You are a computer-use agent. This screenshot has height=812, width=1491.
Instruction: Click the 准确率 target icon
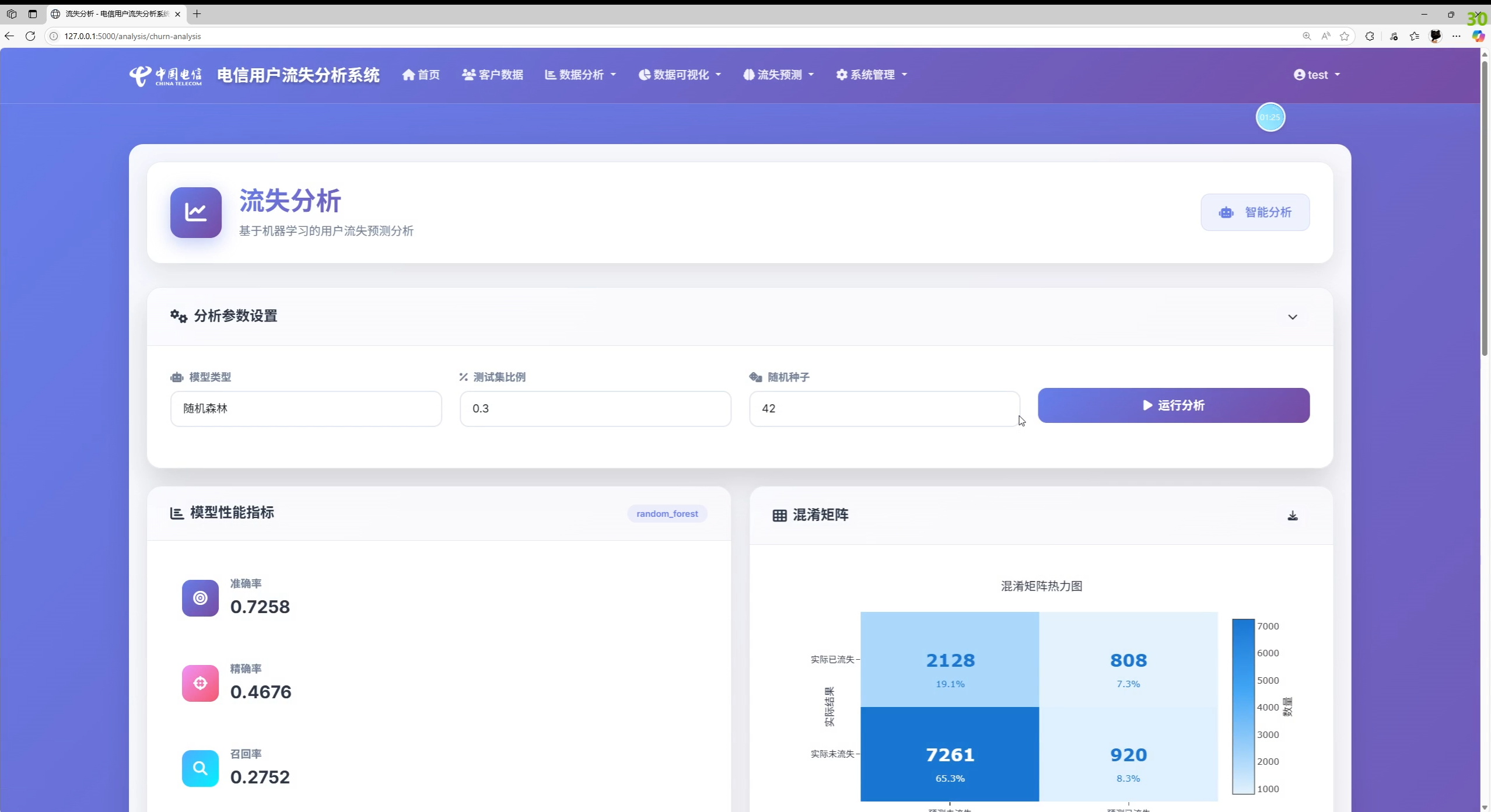(200, 598)
